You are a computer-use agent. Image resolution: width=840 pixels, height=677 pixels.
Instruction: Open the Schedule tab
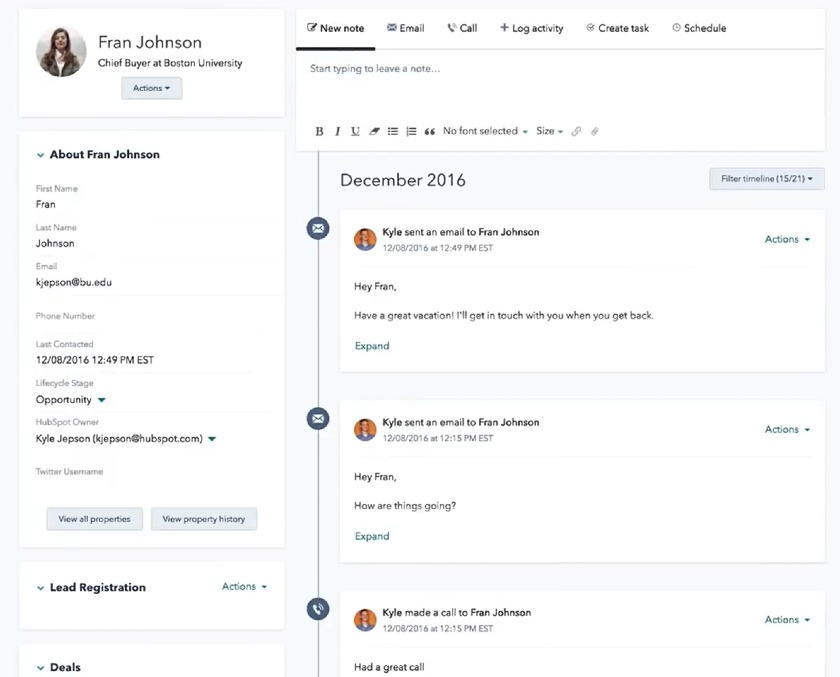point(699,27)
